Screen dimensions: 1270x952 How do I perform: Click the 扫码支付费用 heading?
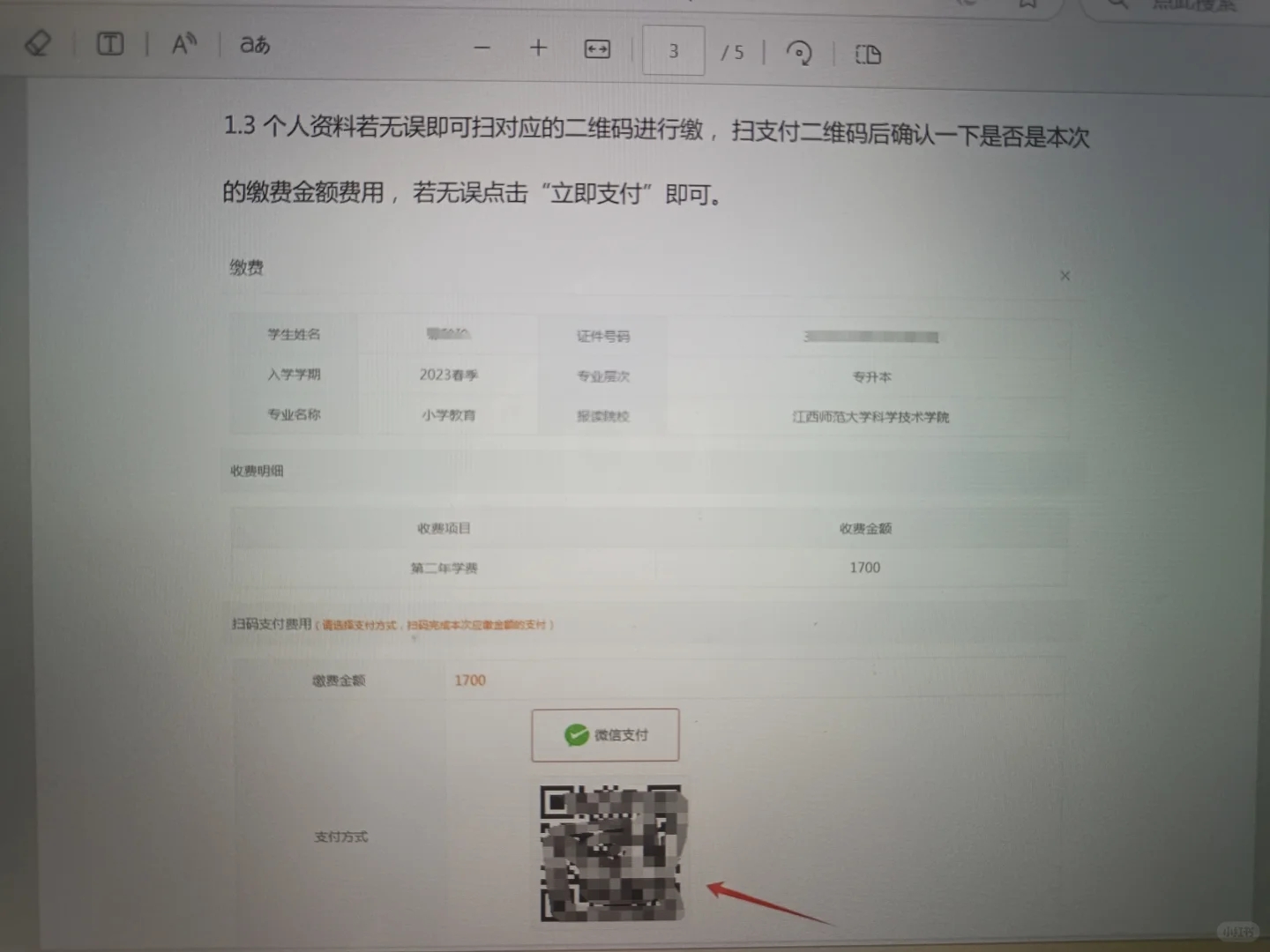pyautogui.click(x=272, y=624)
